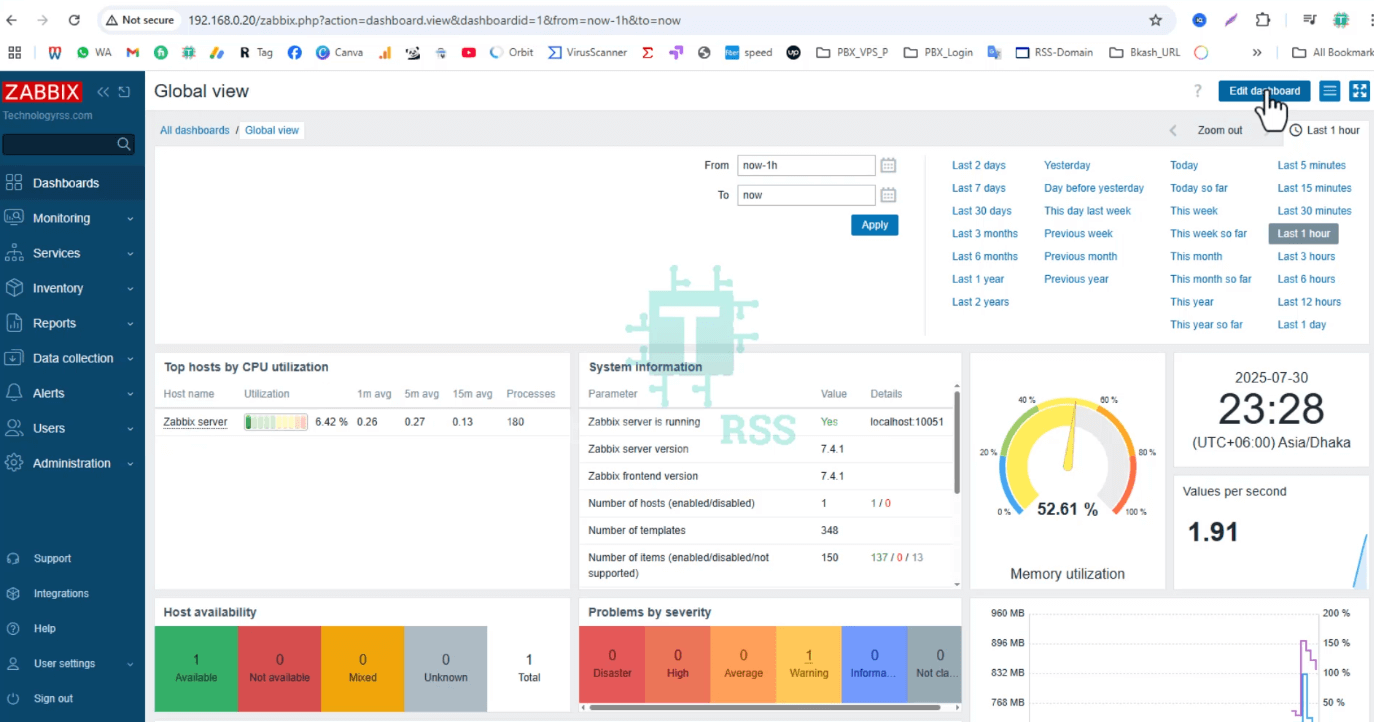
Task: Select Data collection in the sidebar menu
Action: [x=75, y=358]
